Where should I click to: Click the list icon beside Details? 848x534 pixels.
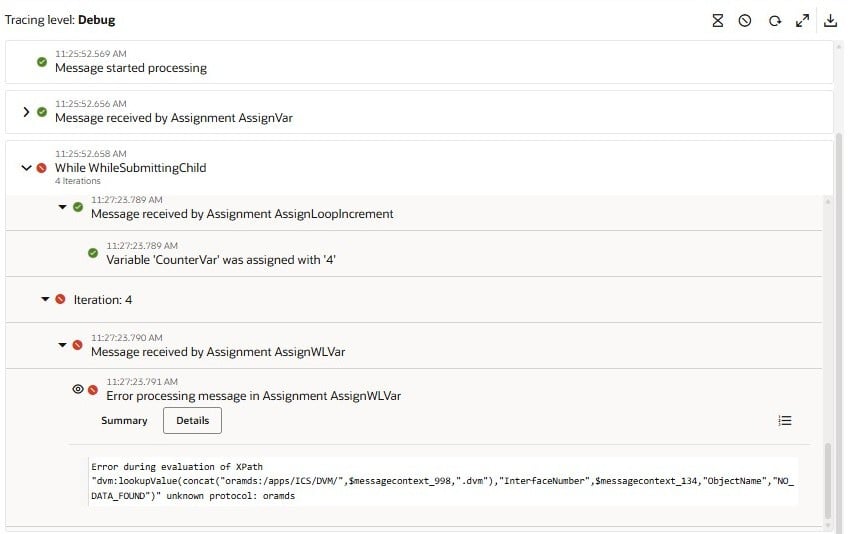click(785, 421)
